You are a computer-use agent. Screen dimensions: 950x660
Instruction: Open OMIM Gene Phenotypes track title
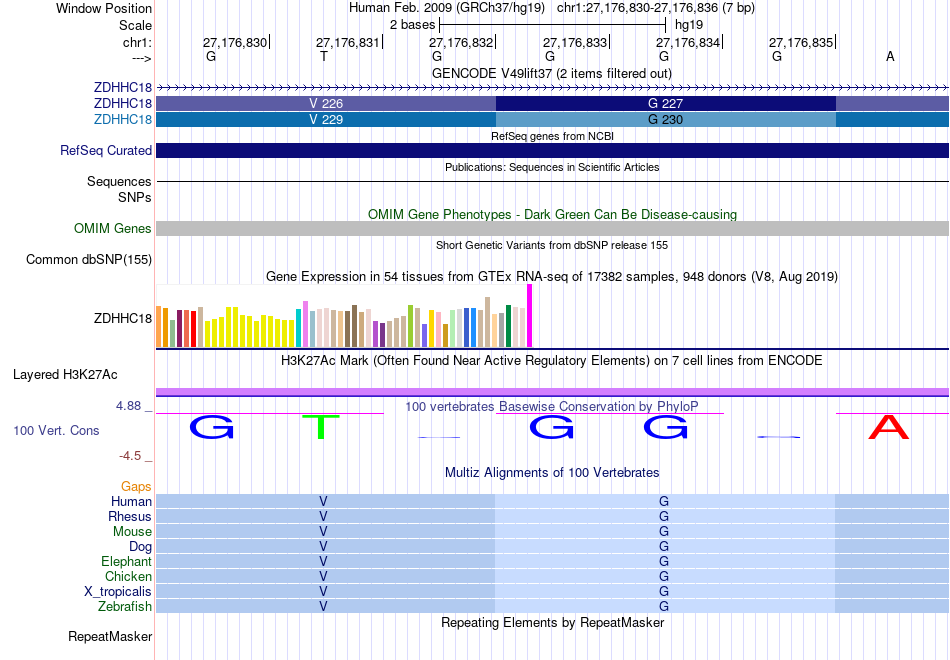(552, 215)
